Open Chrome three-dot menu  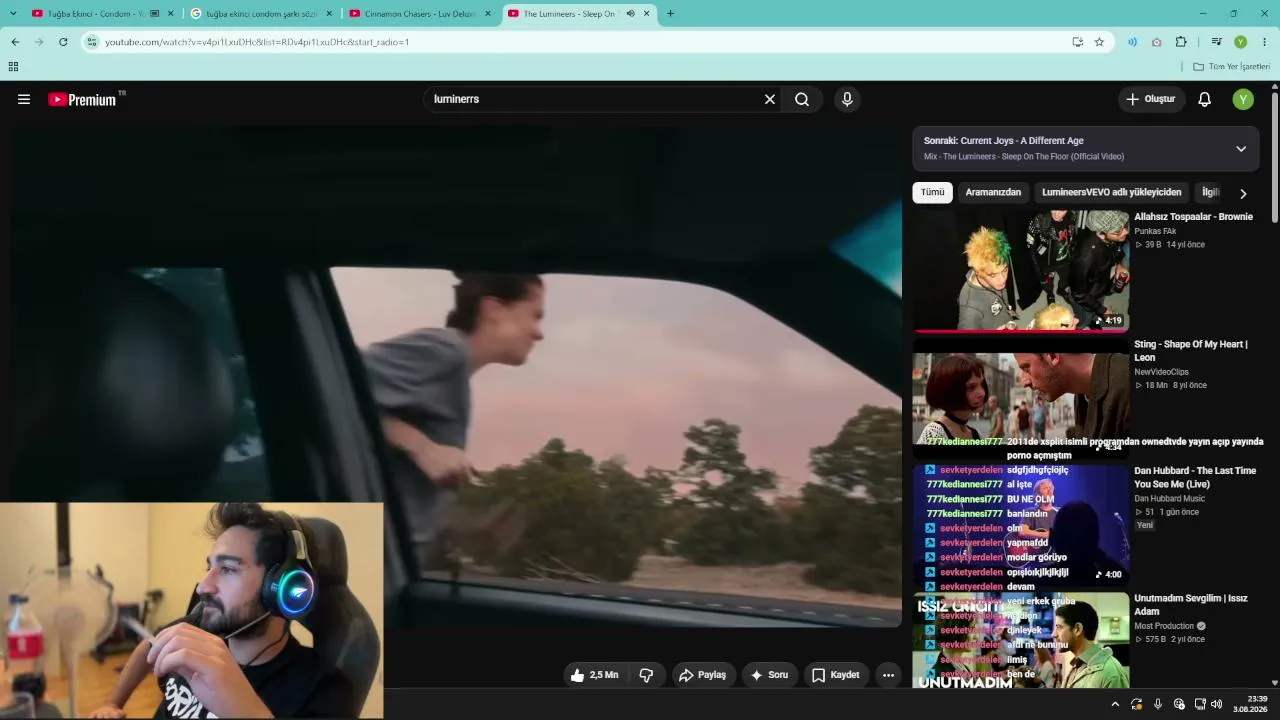[x=1265, y=42]
